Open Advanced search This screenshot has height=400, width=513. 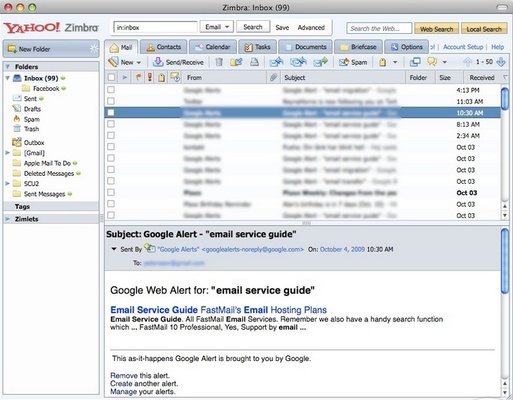pos(311,28)
